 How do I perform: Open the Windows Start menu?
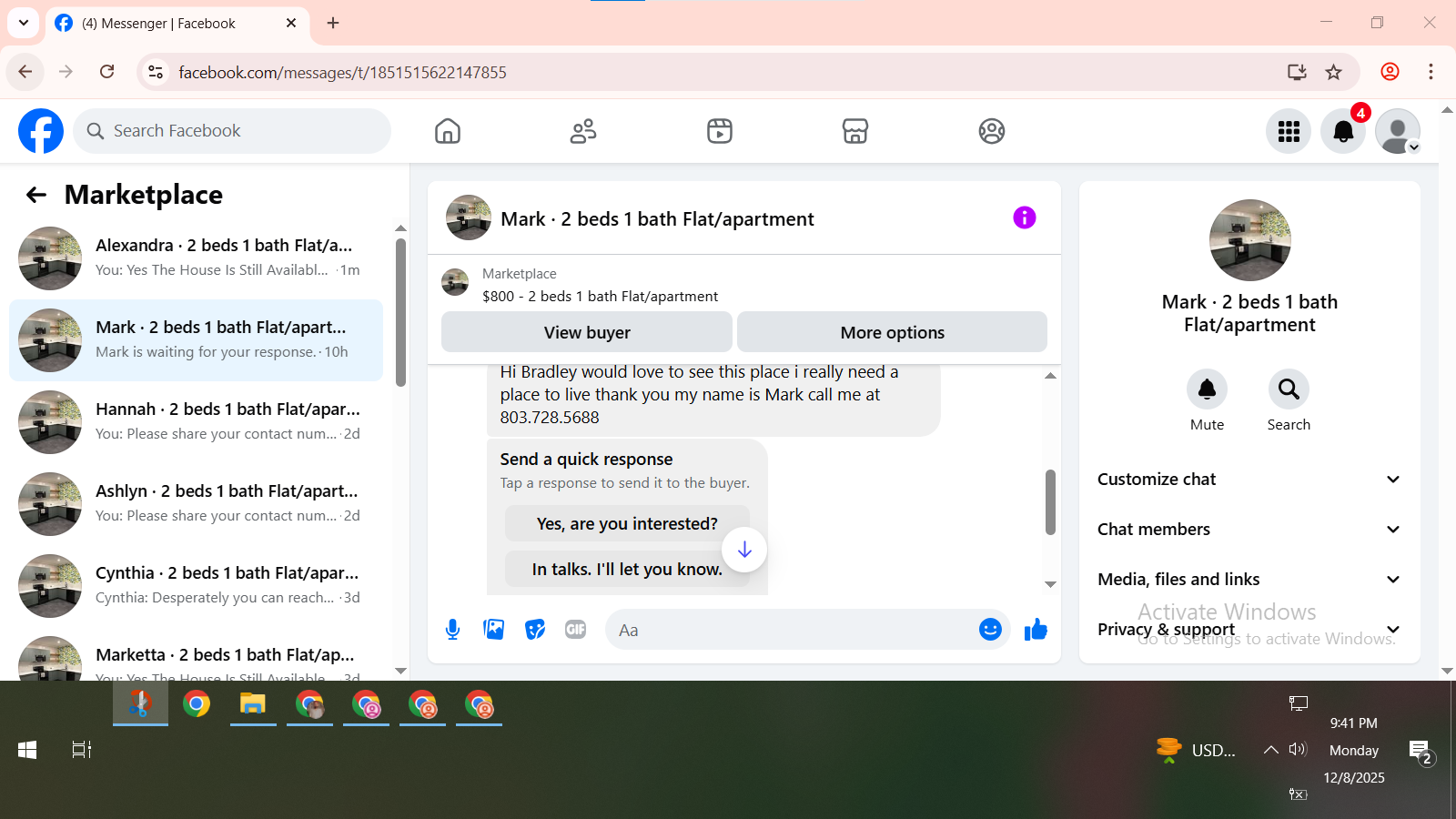tap(27, 750)
